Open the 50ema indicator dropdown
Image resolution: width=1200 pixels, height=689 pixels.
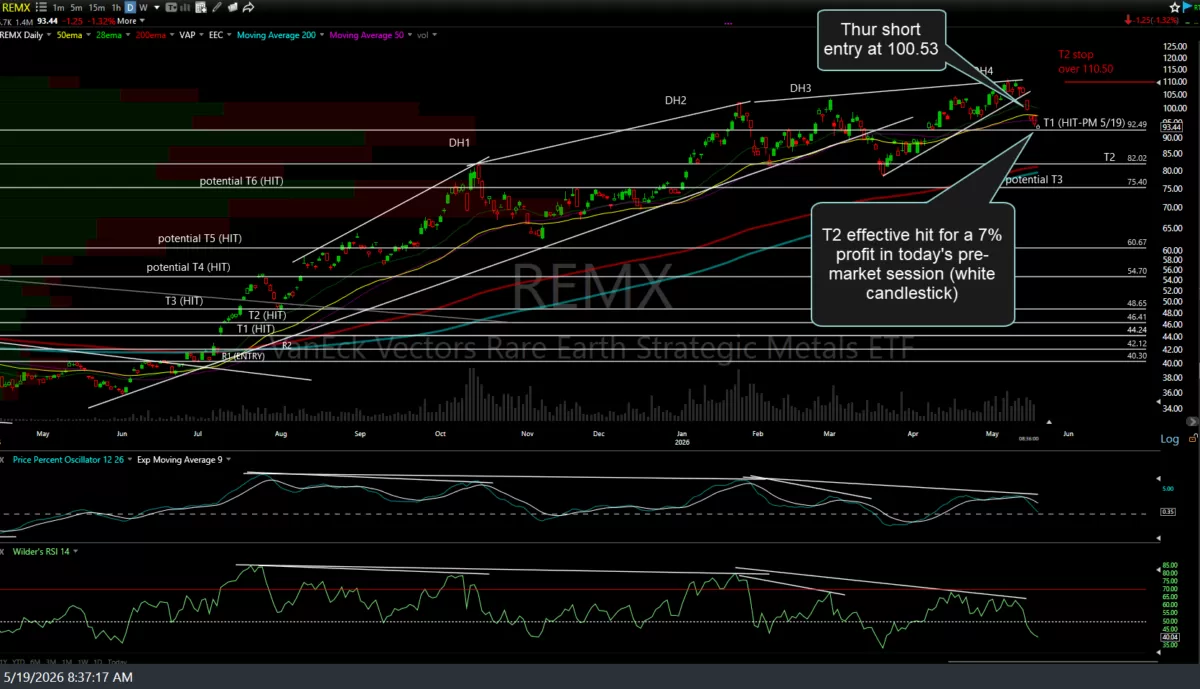pos(88,35)
